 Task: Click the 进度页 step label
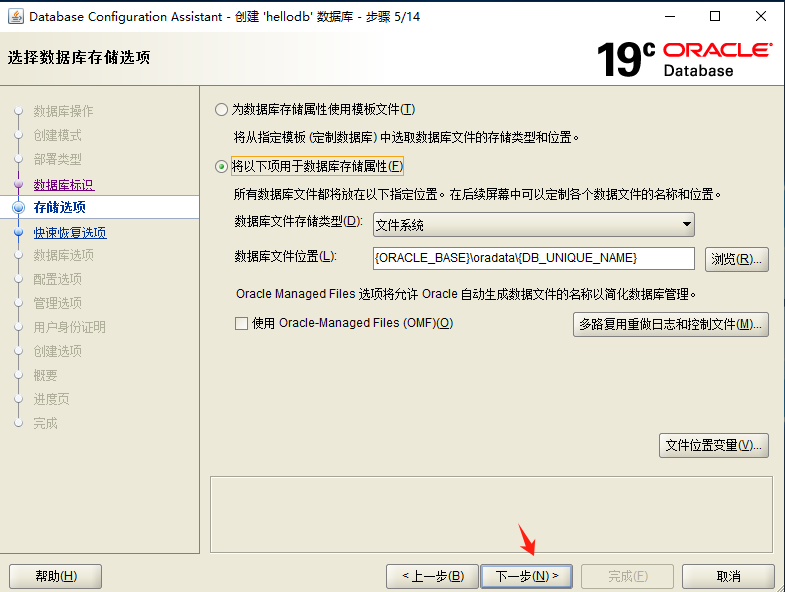point(52,399)
